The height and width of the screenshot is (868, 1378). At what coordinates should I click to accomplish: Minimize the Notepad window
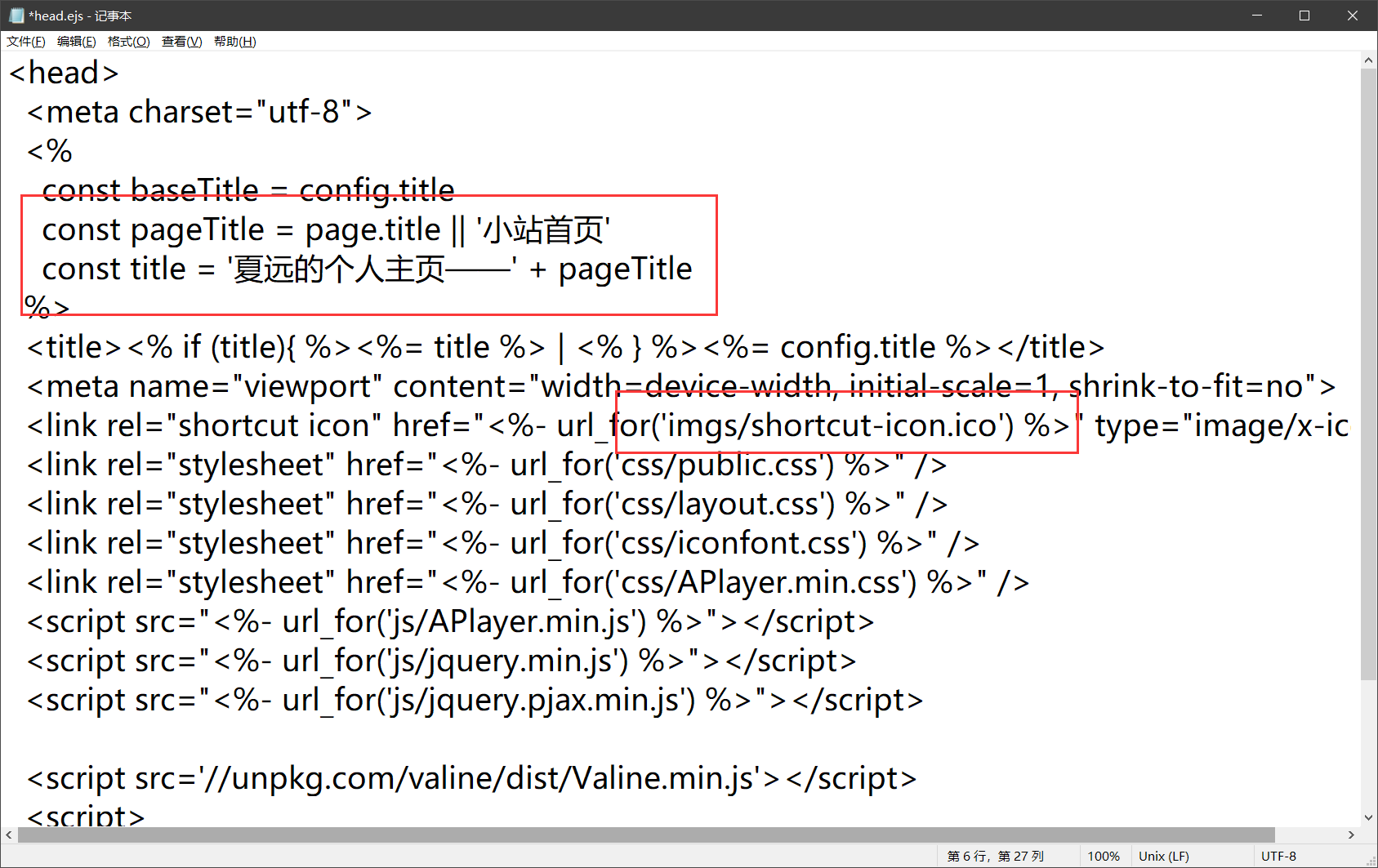tap(1257, 16)
